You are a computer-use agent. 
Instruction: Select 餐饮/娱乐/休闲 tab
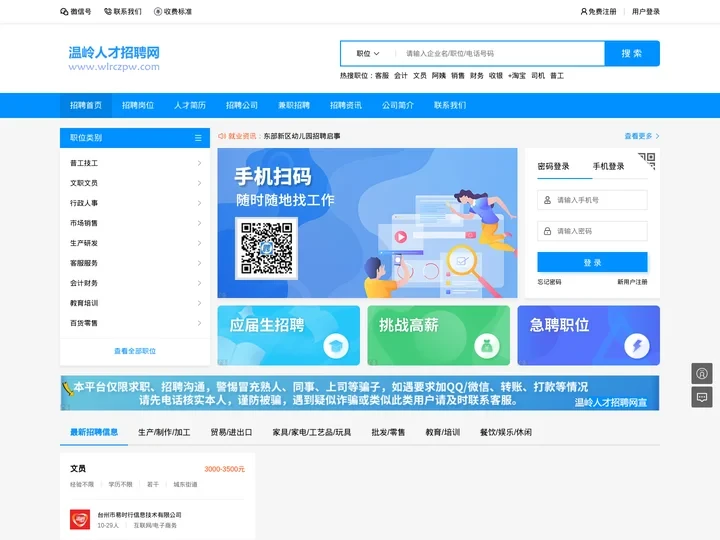(x=506, y=432)
